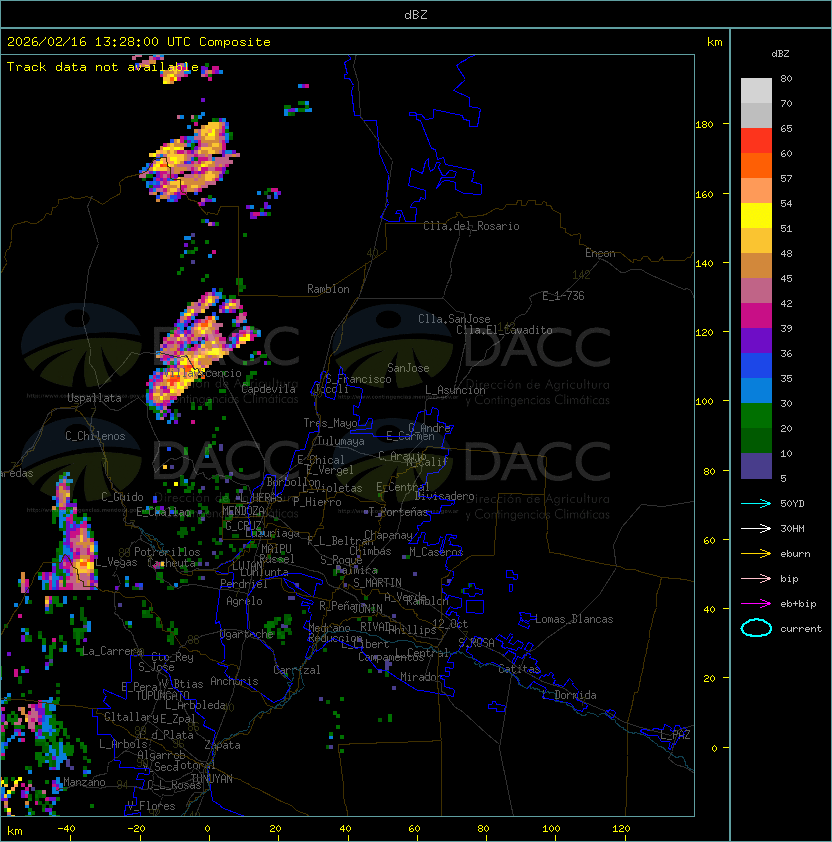Click the 'Tulumaya' map label
The height and width of the screenshot is (842, 832).
341,441
